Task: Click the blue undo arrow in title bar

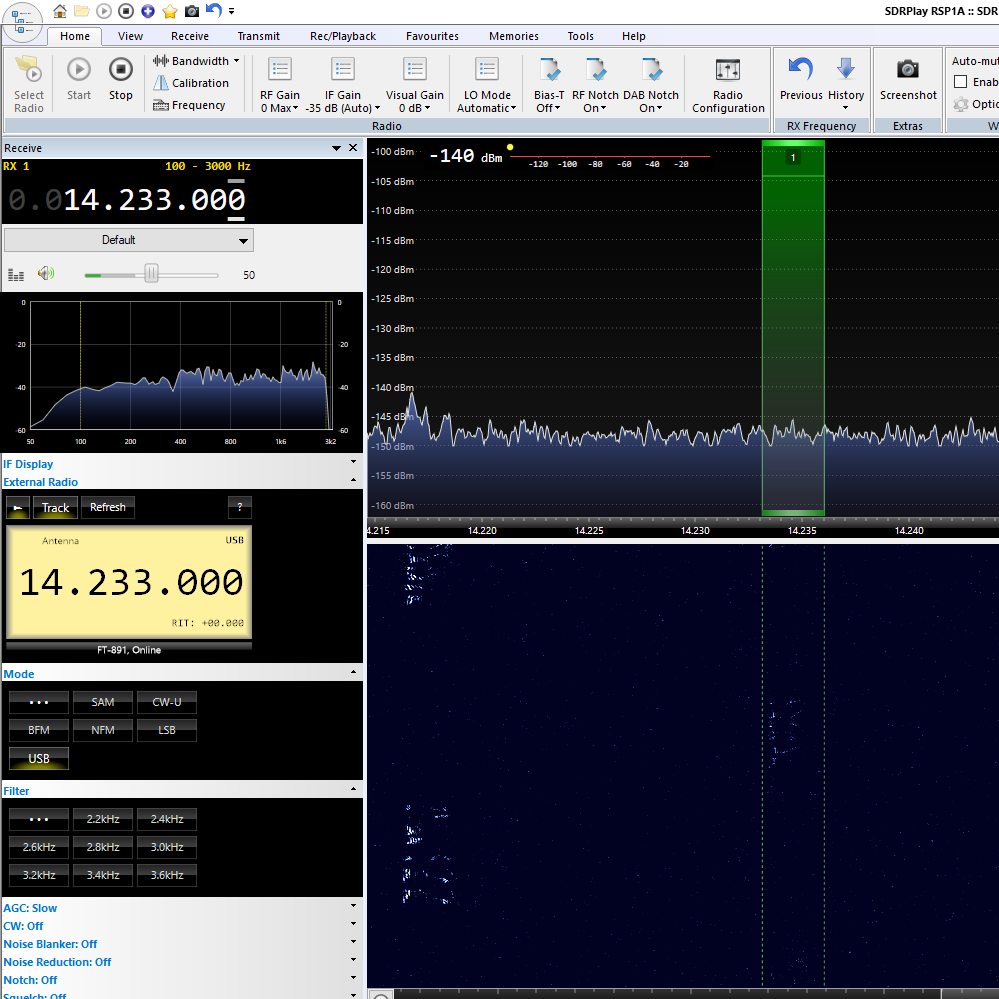Action: (213, 10)
